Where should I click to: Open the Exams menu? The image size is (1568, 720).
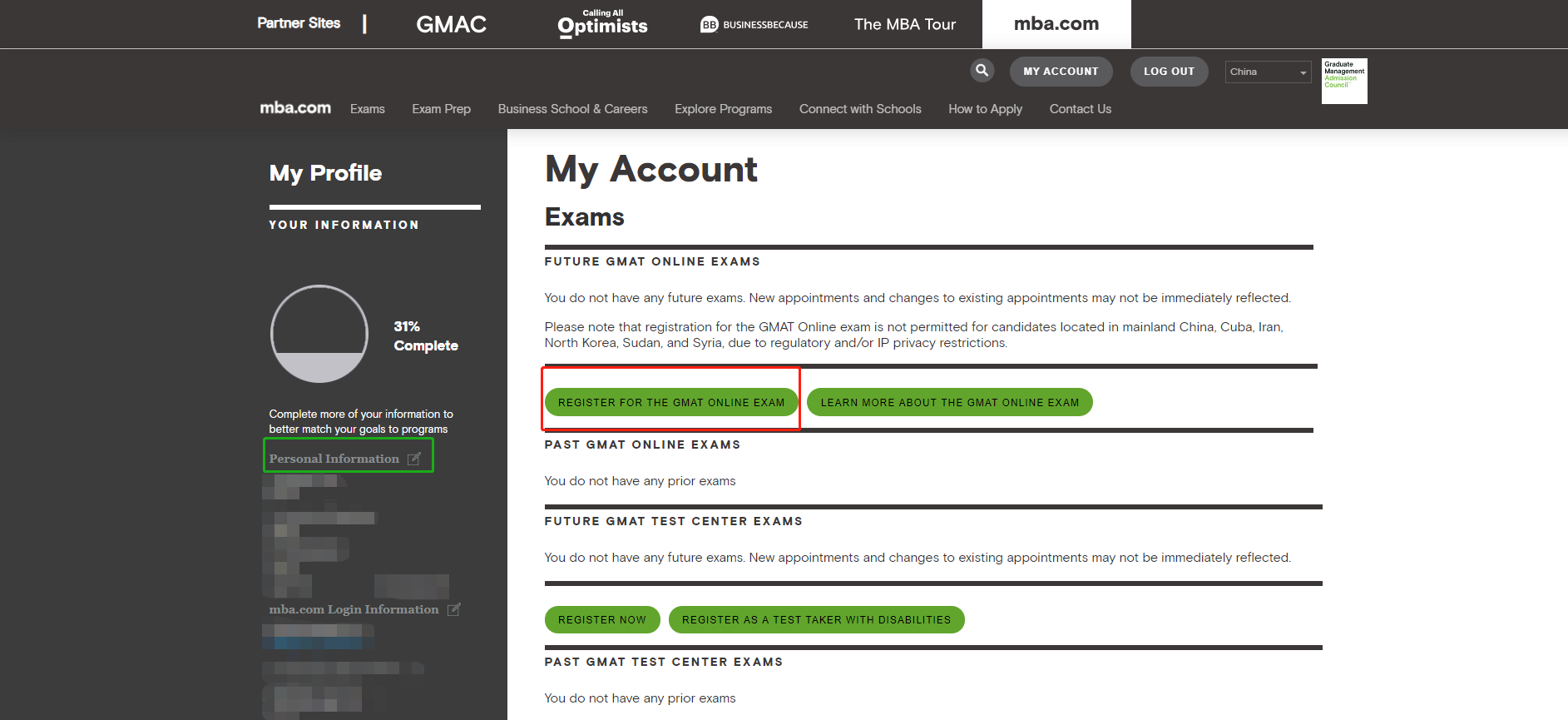(x=368, y=109)
